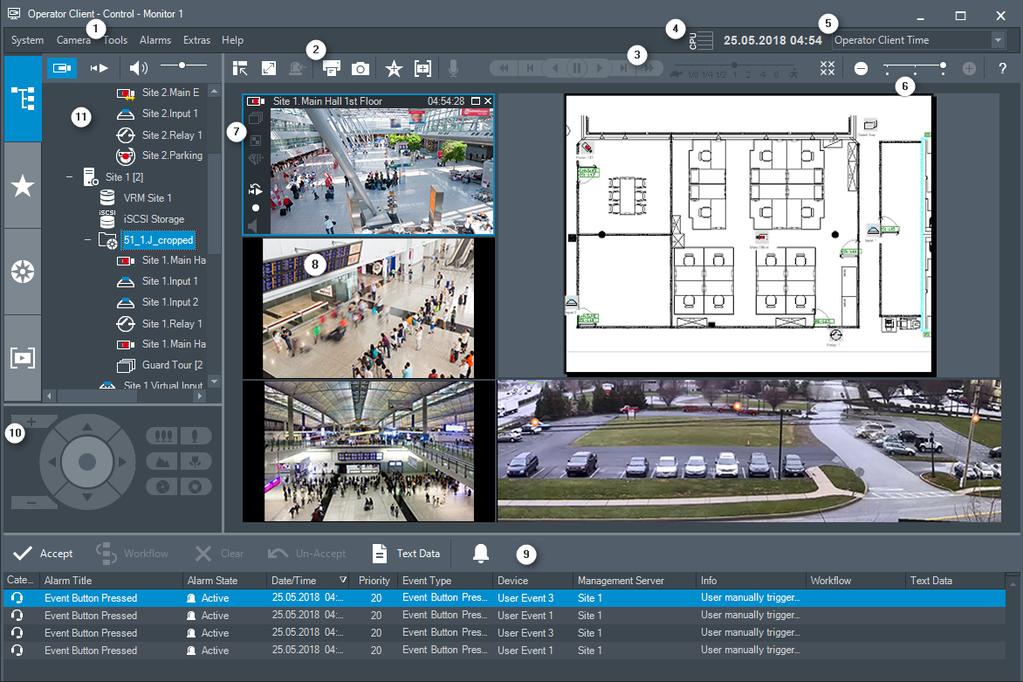Click the tree scrollbar up arrow
This screenshot has height=682, width=1023.
[x=214, y=91]
